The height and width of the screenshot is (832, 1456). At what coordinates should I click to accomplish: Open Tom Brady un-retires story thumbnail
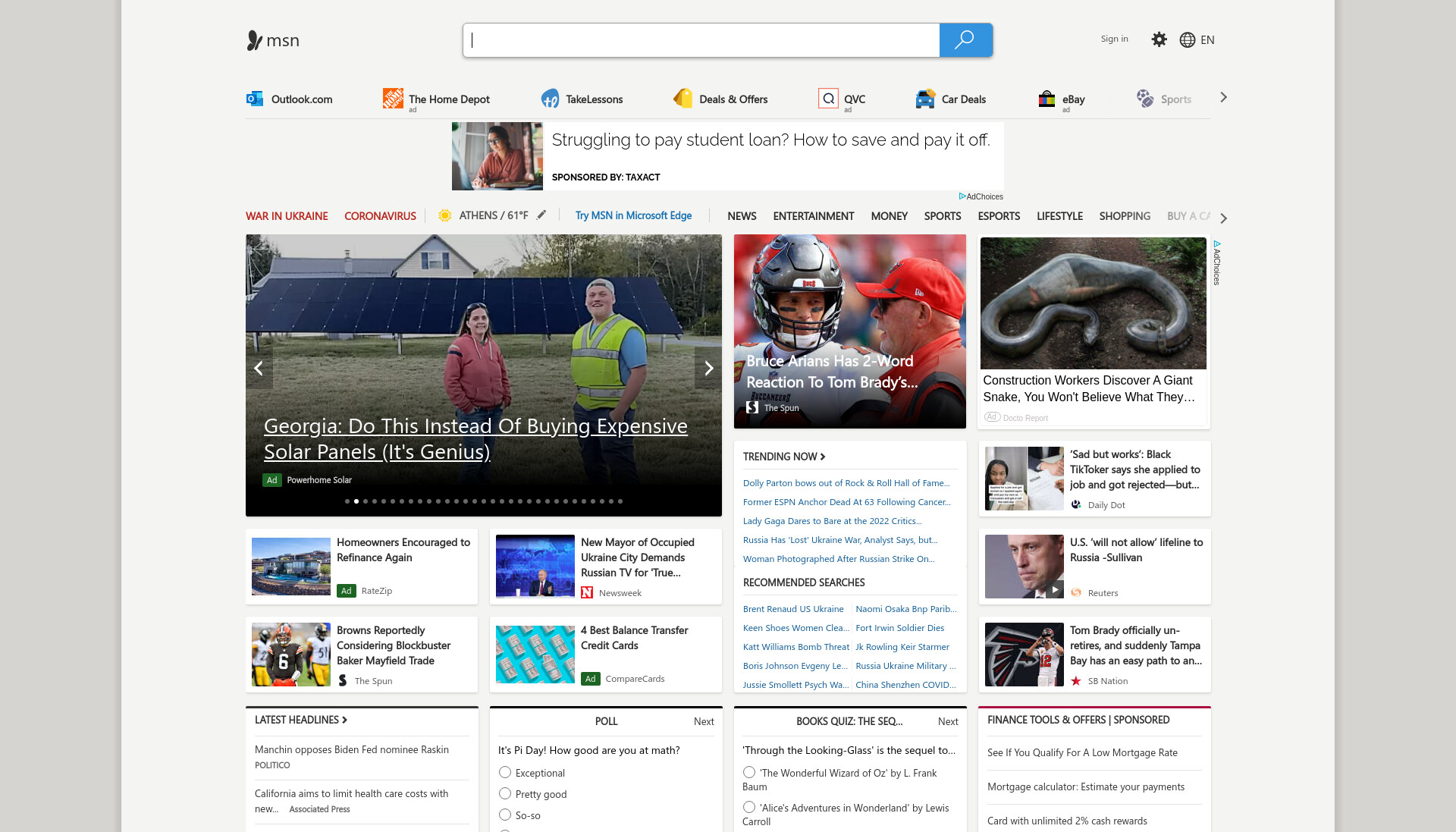point(1025,655)
